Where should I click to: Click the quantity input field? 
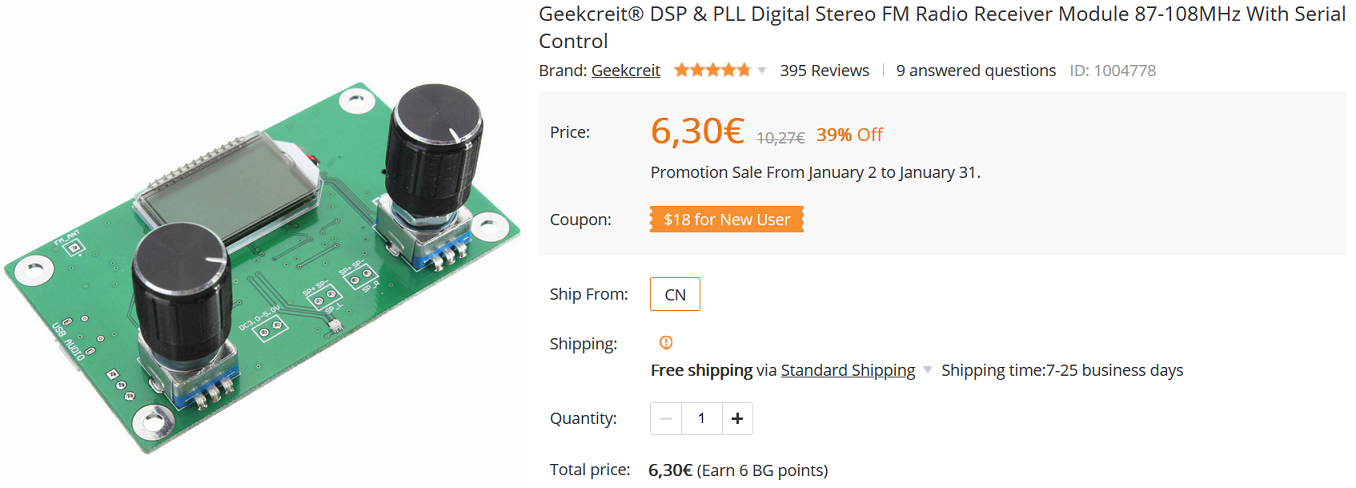701,418
